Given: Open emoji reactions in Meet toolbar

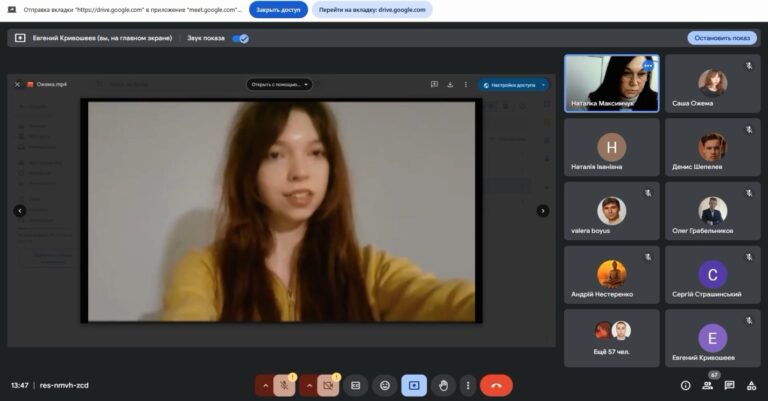Looking at the screenshot, I should coord(385,385).
